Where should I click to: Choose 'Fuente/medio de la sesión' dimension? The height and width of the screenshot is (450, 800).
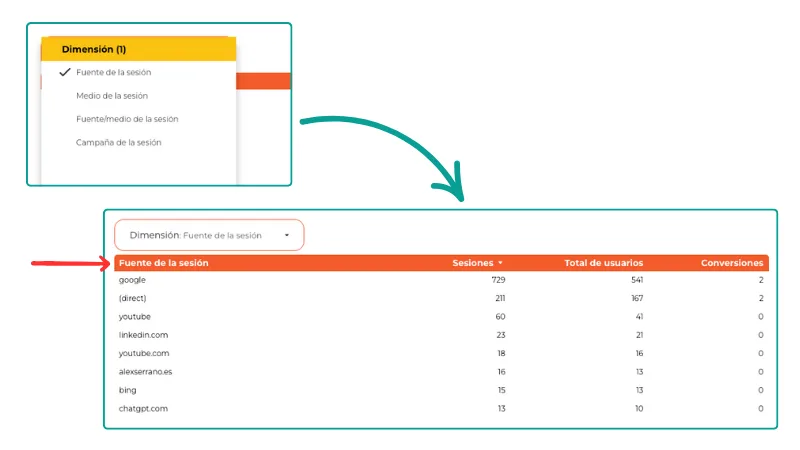(x=127, y=119)
